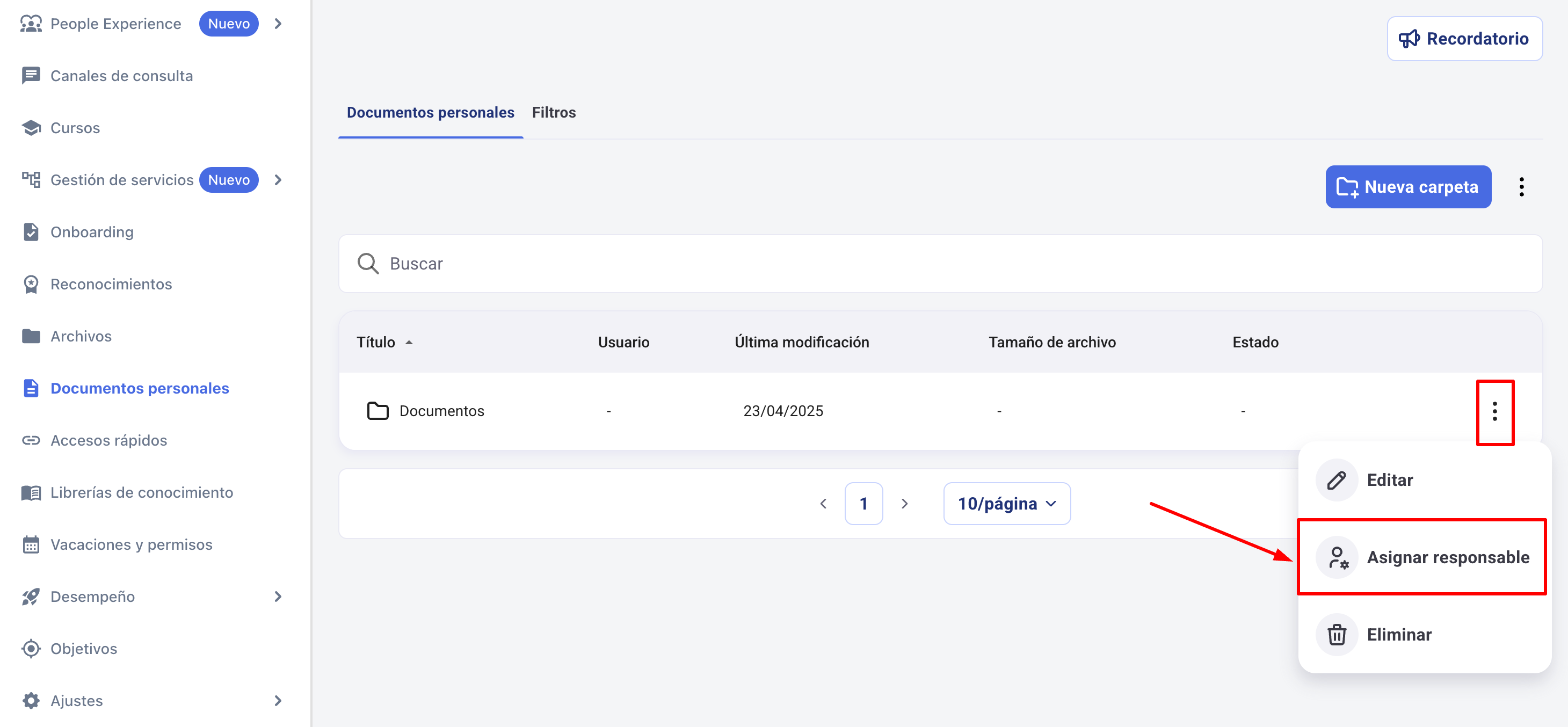Select the Objetivos target icon
The height and width of the screenshot is (727, 1568).
point(31,649)
